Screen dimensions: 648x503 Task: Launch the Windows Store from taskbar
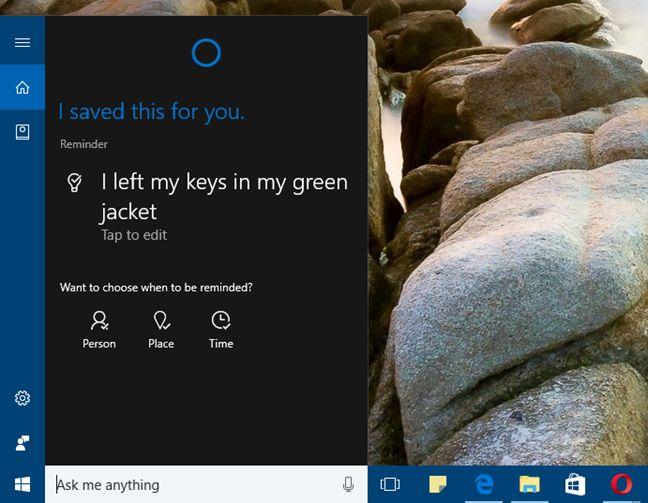[x=576, y=485]
